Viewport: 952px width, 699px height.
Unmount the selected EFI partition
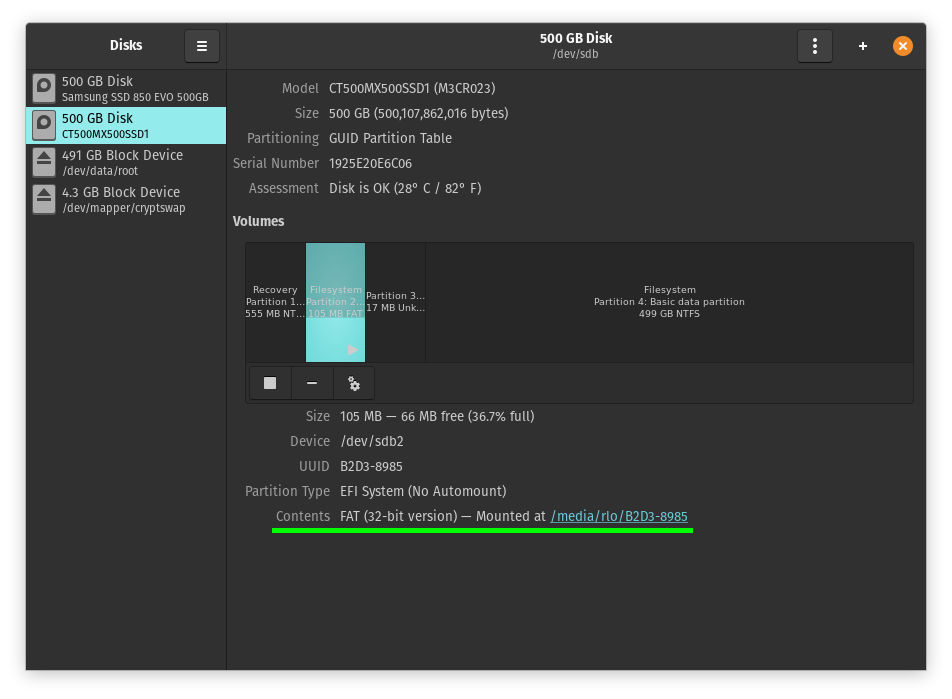pos(270,383)
